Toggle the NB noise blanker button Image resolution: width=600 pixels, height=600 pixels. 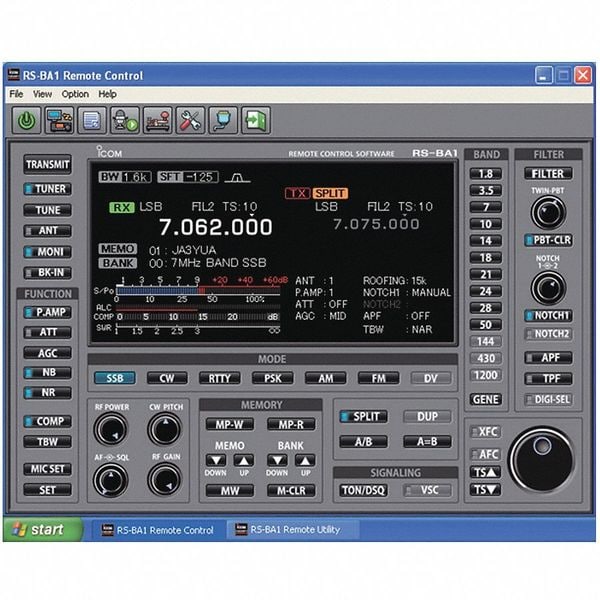point(47,373)
